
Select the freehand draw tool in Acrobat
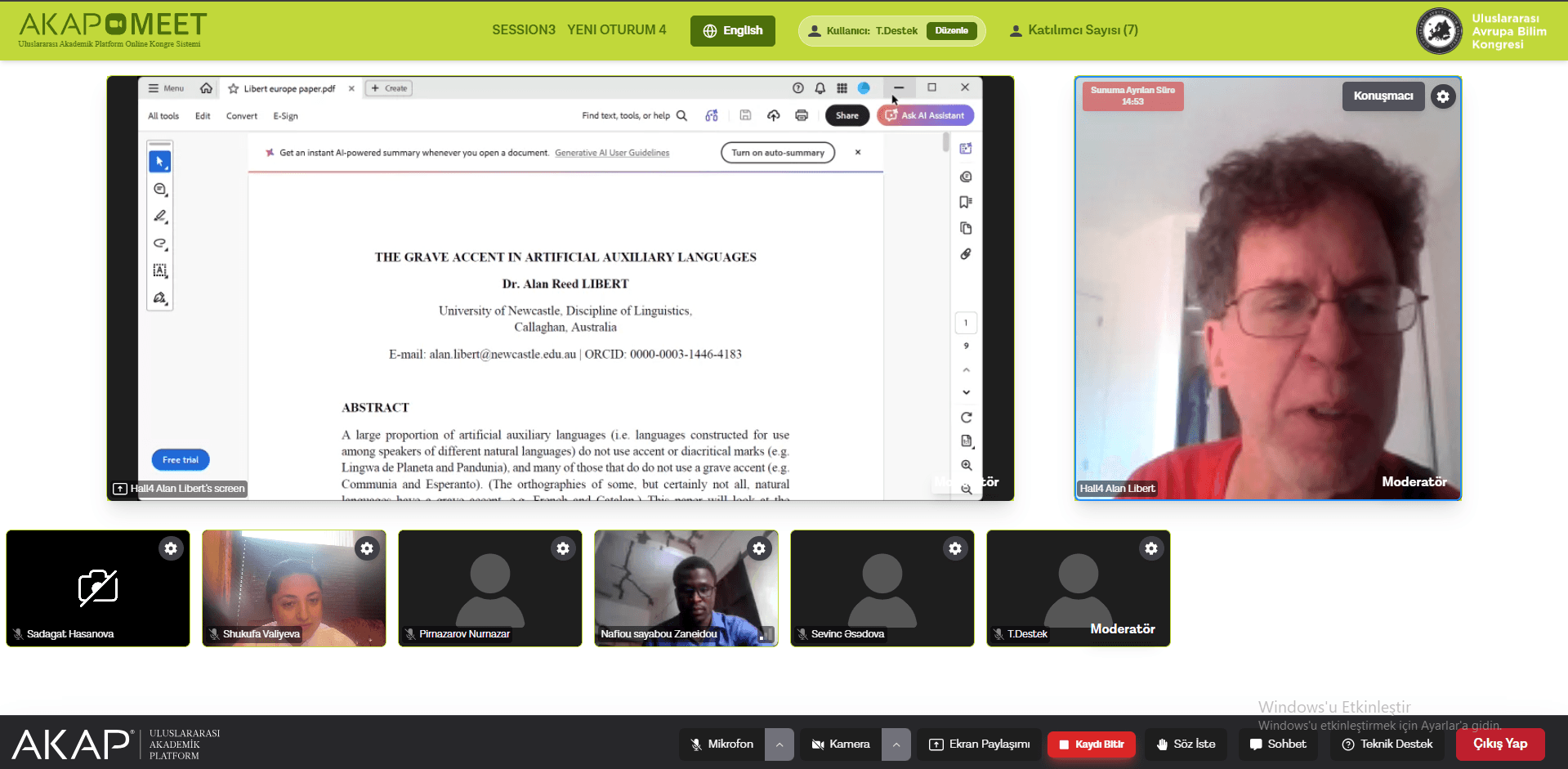click(x=160, y=244)
